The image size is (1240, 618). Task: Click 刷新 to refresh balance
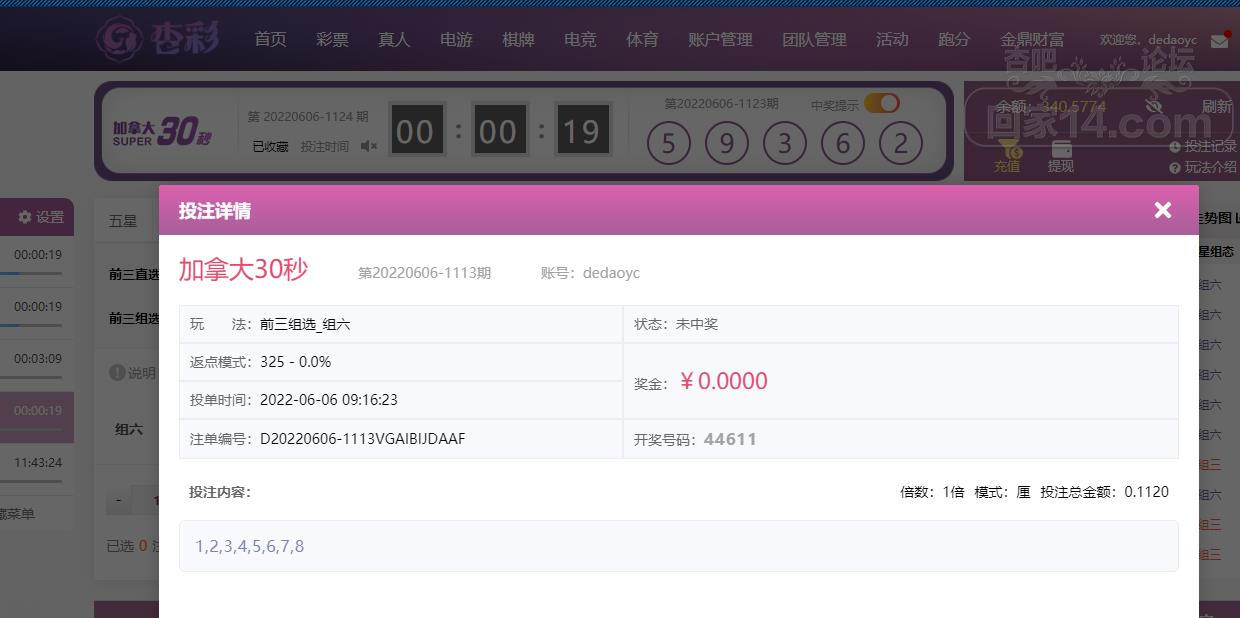click(1216, 106)
